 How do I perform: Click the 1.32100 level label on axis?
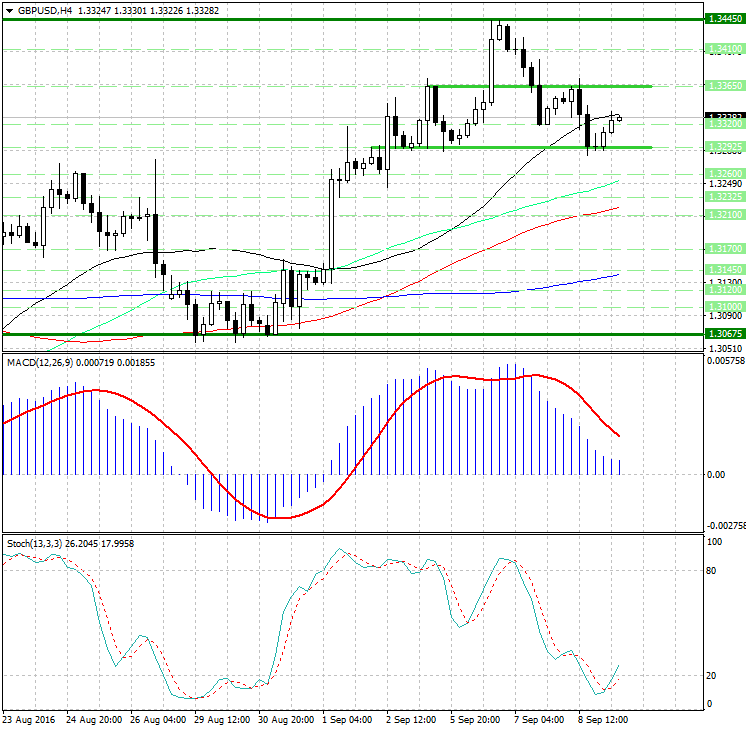click(x=723, y=215)
